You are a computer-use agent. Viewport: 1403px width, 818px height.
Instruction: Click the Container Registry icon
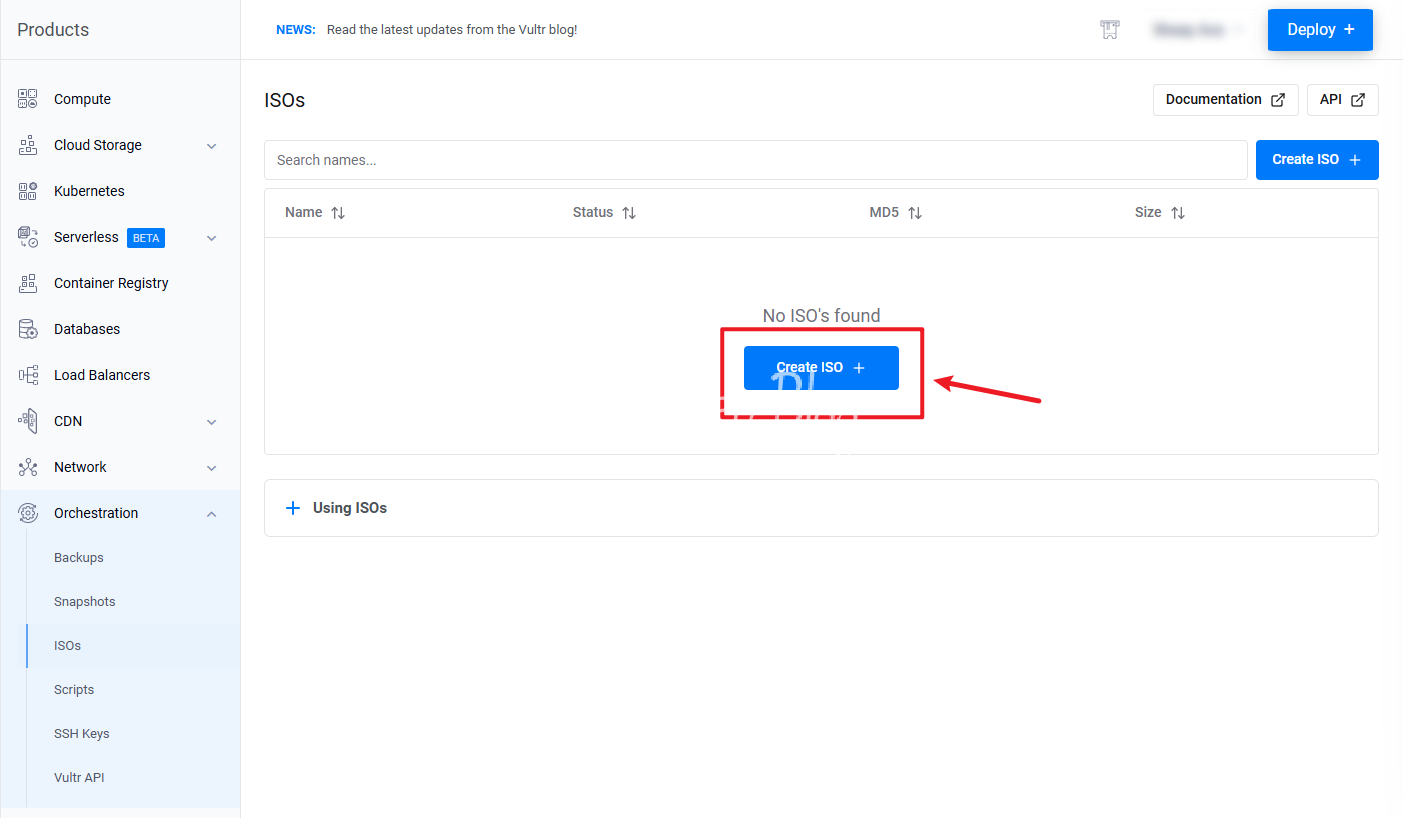pyautogui.click(x=28, y=283)
